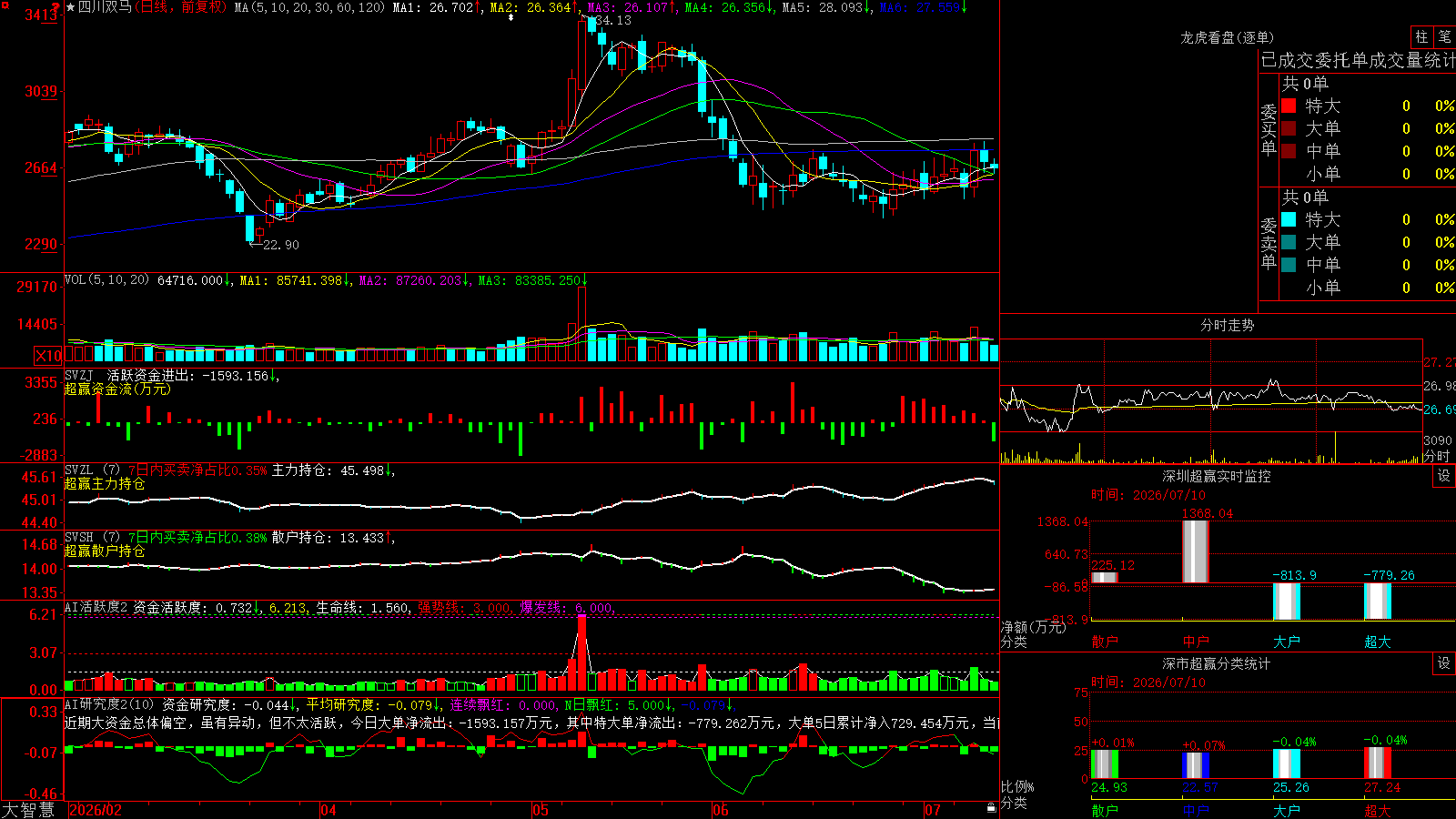Open 设 settings for 深市超赢分类统计
Screen dimensions: 1456x819
point(1444,663)
